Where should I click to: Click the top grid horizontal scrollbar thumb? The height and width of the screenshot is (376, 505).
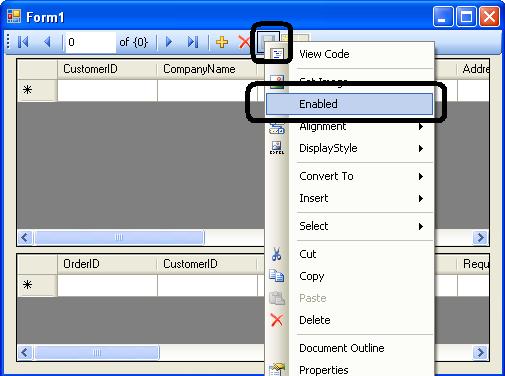tap(119, 238)
